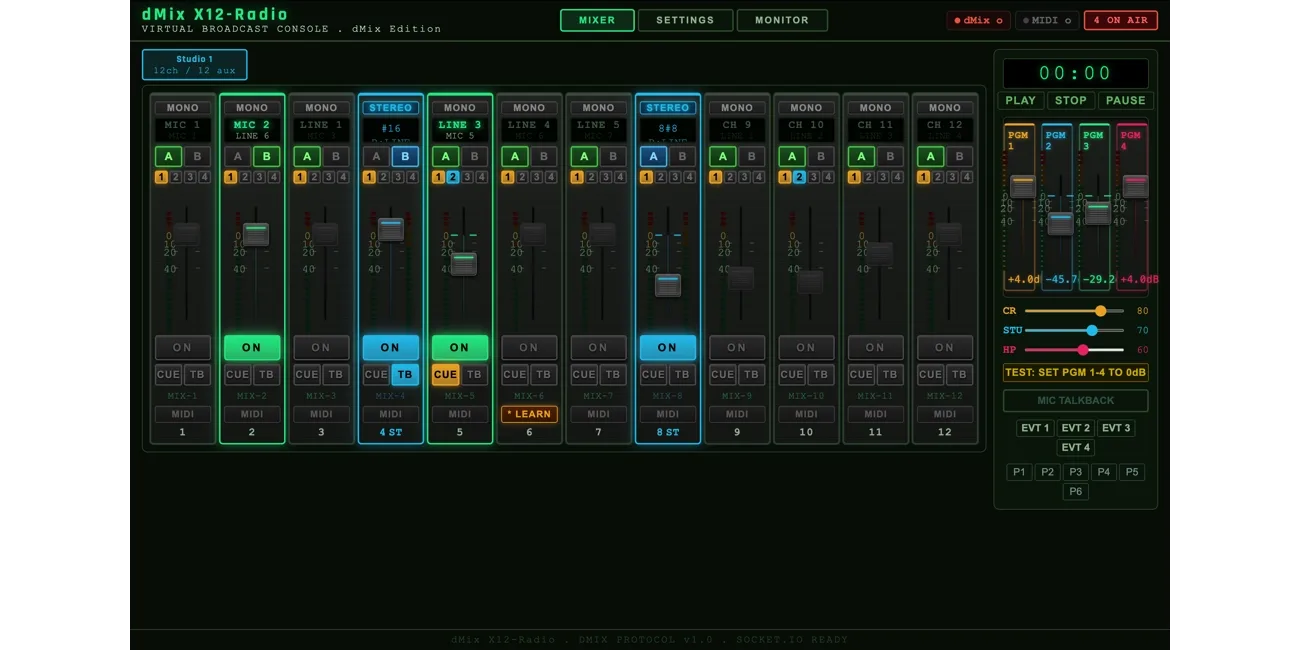Enable CUE on channel 1
This screenshot has height=650, width=1300.
click(168, 375)
